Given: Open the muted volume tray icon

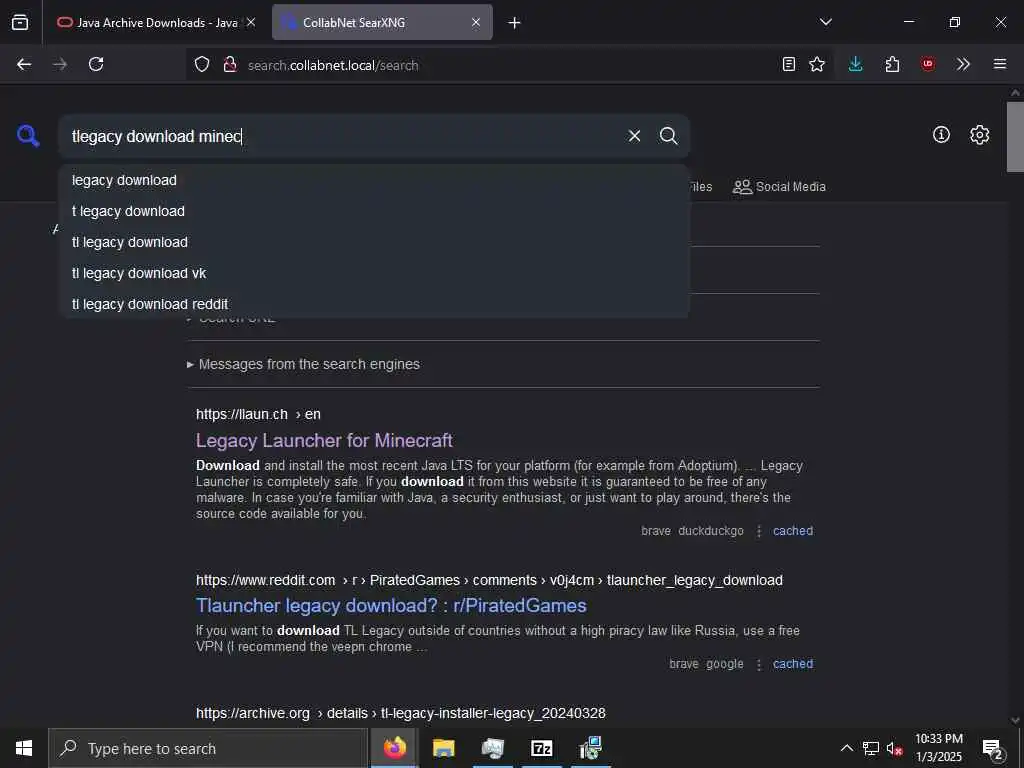Looking at the screenshot, I should click(895, 748).
